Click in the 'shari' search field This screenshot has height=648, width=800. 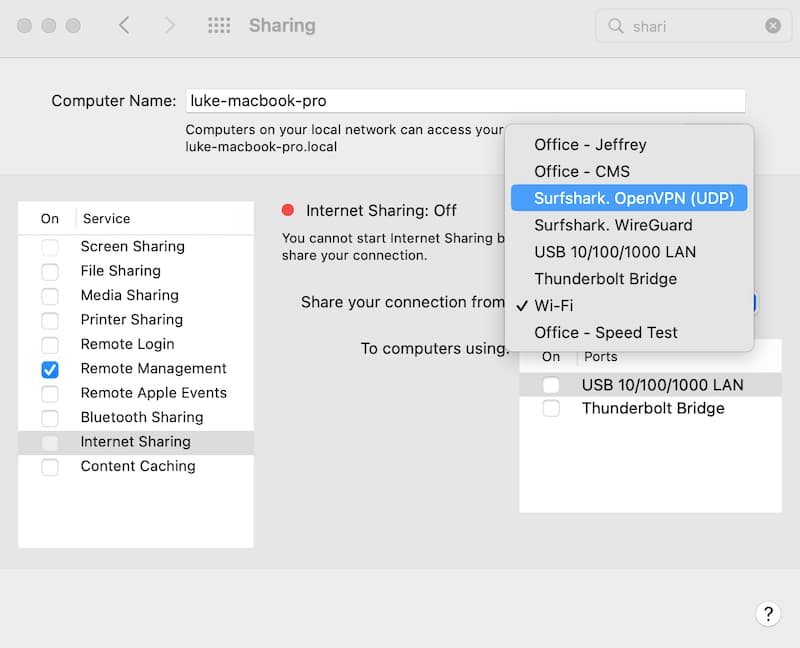pyautogui.click(x=692, y=26)
